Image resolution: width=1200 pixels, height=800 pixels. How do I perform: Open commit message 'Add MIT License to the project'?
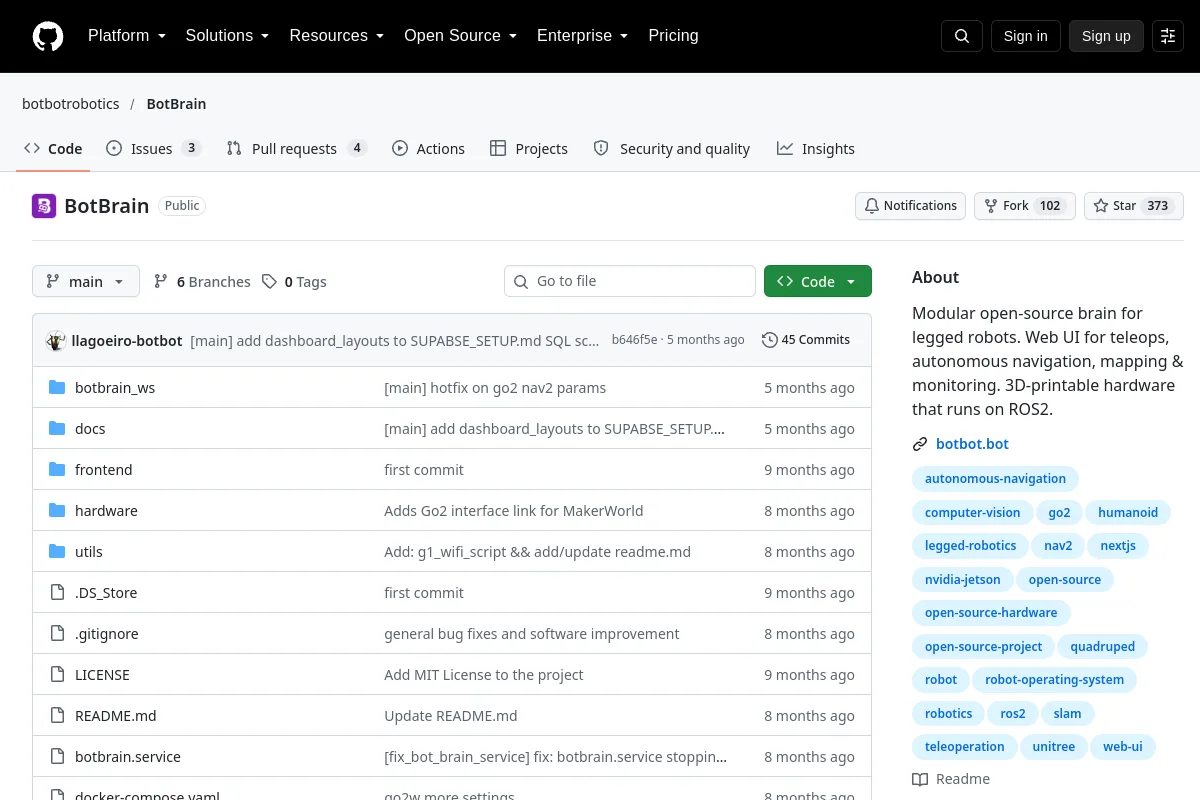(484, 675)
